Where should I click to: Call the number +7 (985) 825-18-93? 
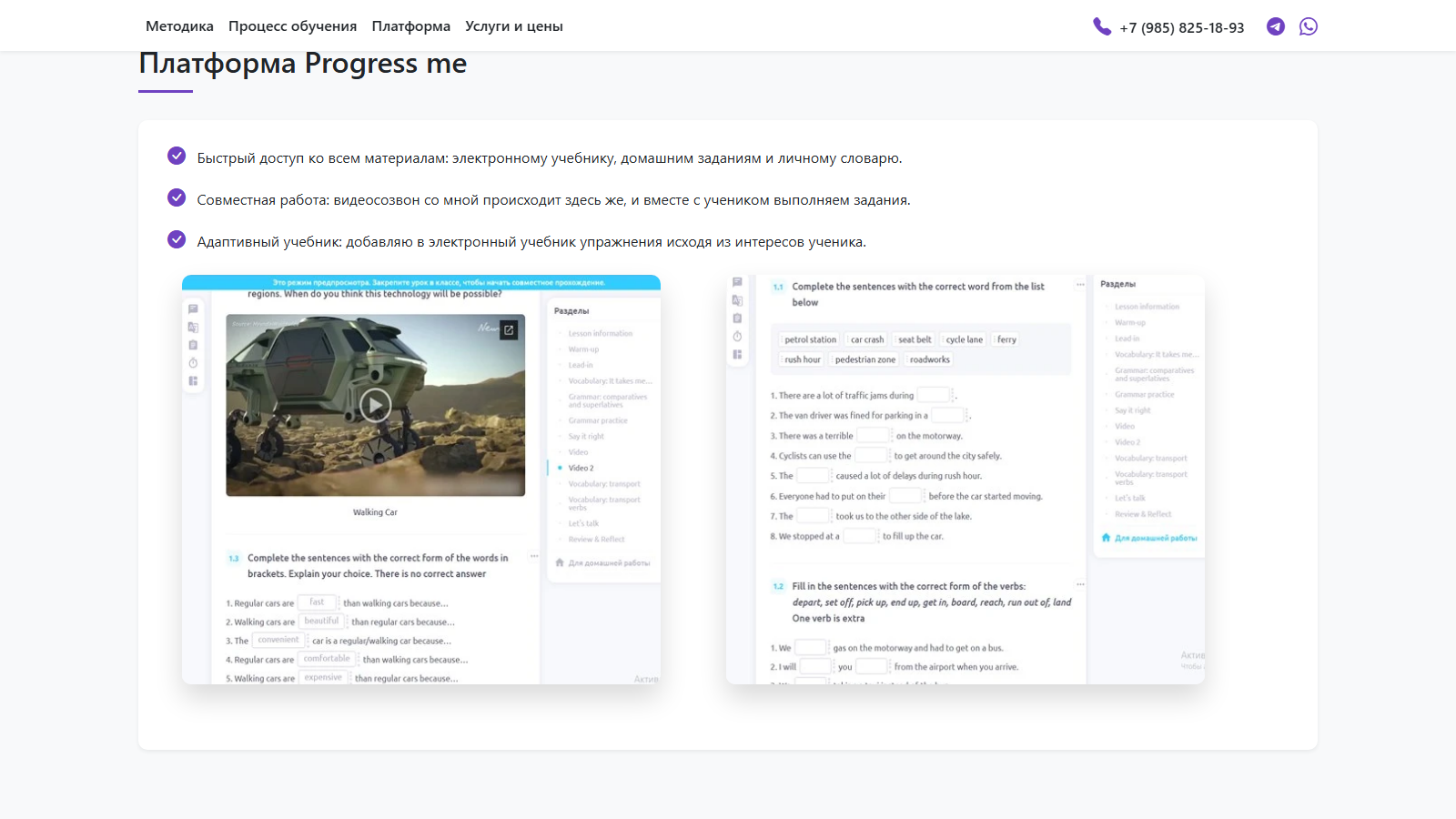(1181, 27)
